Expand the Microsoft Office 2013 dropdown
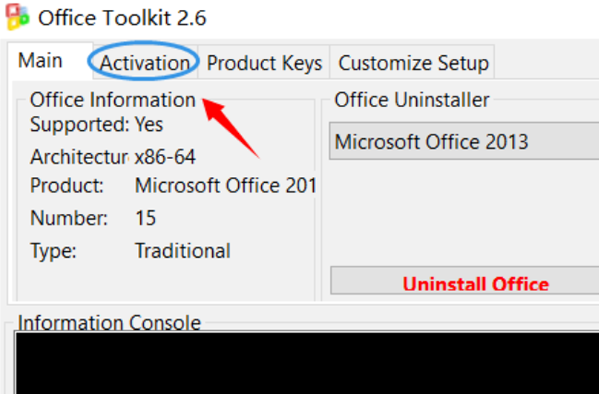 pyautogui.click(x=464, y=141)
